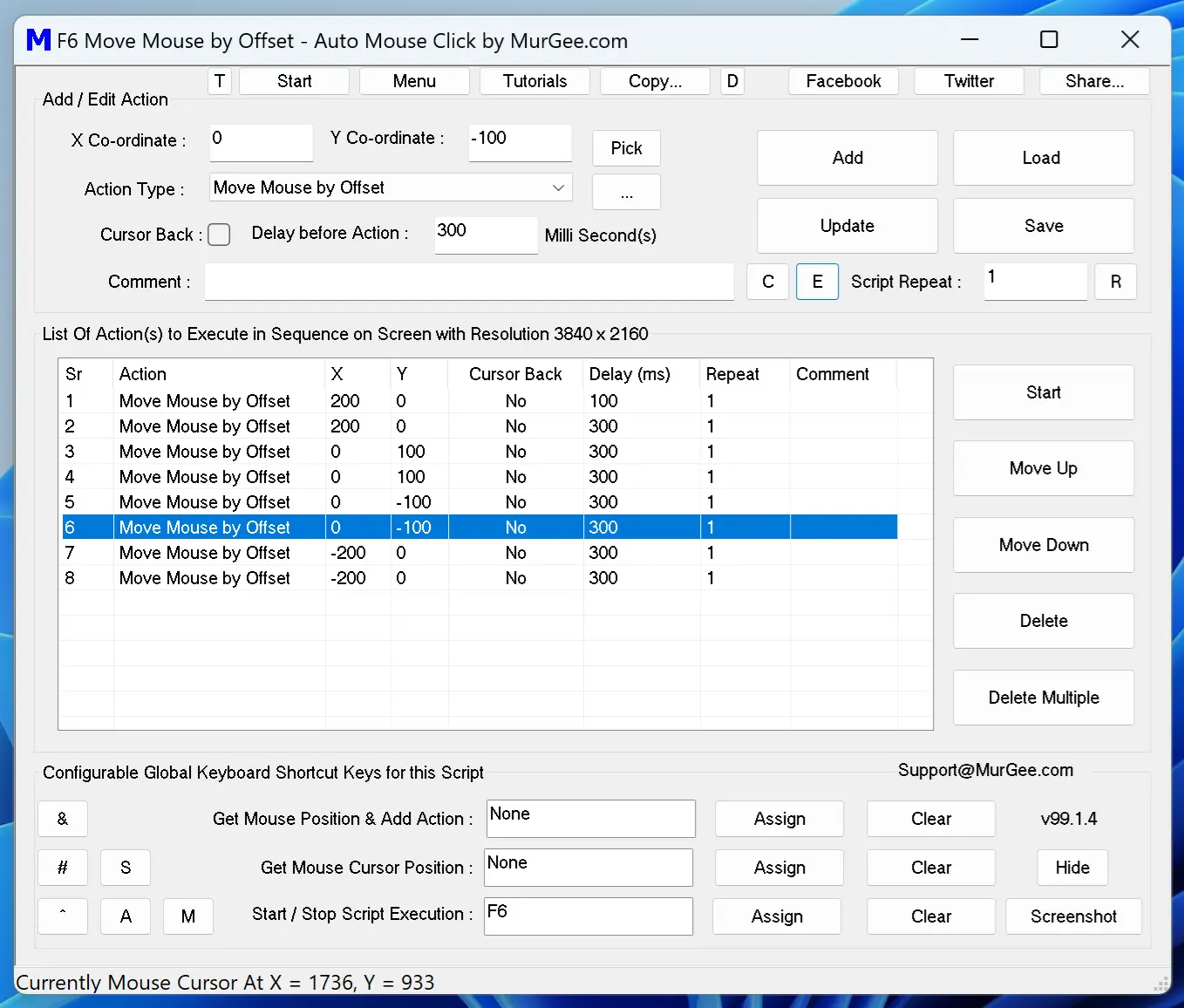Enable the Cursor Back checkbox

click(219, 235)
